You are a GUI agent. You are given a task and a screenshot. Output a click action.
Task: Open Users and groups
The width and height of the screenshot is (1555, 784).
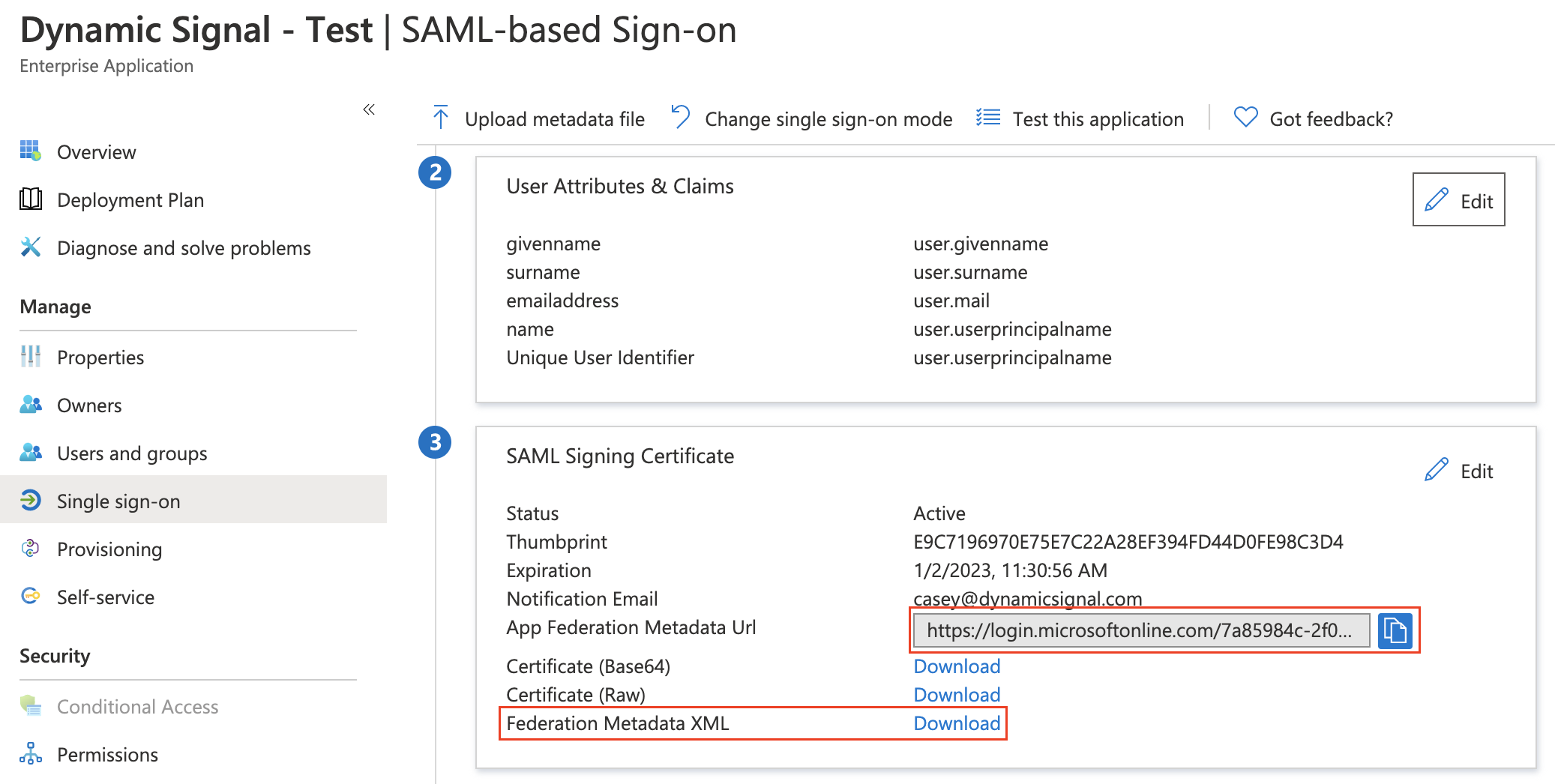(132, 453)
